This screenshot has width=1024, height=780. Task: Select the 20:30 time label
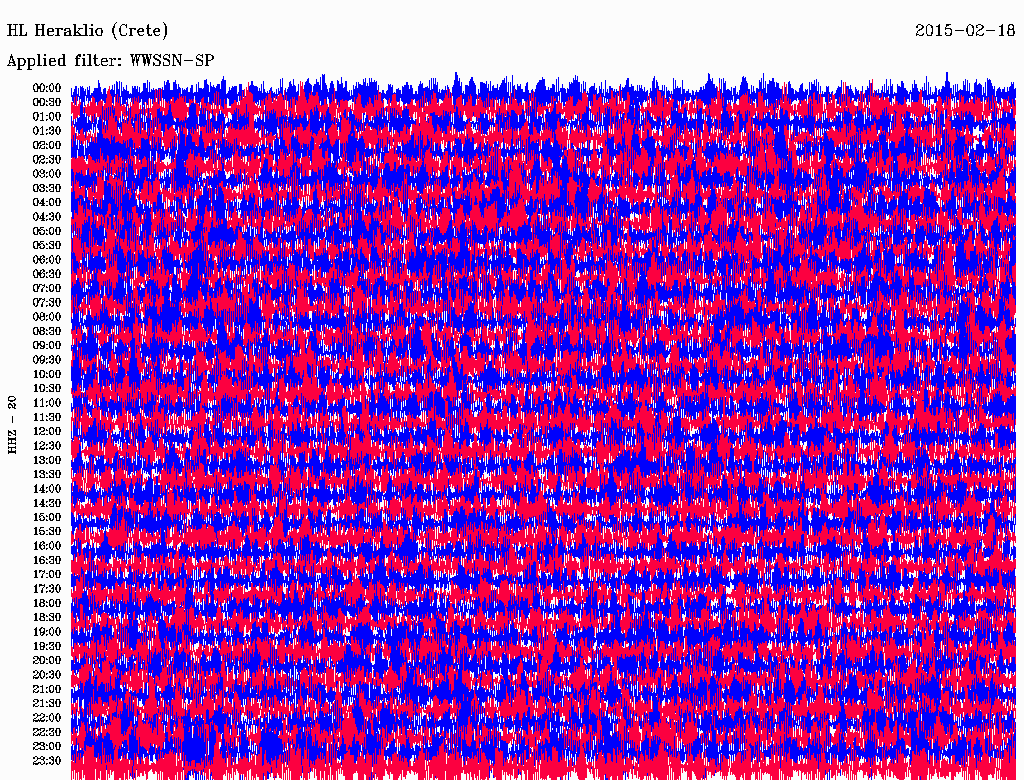coord(46,675)
